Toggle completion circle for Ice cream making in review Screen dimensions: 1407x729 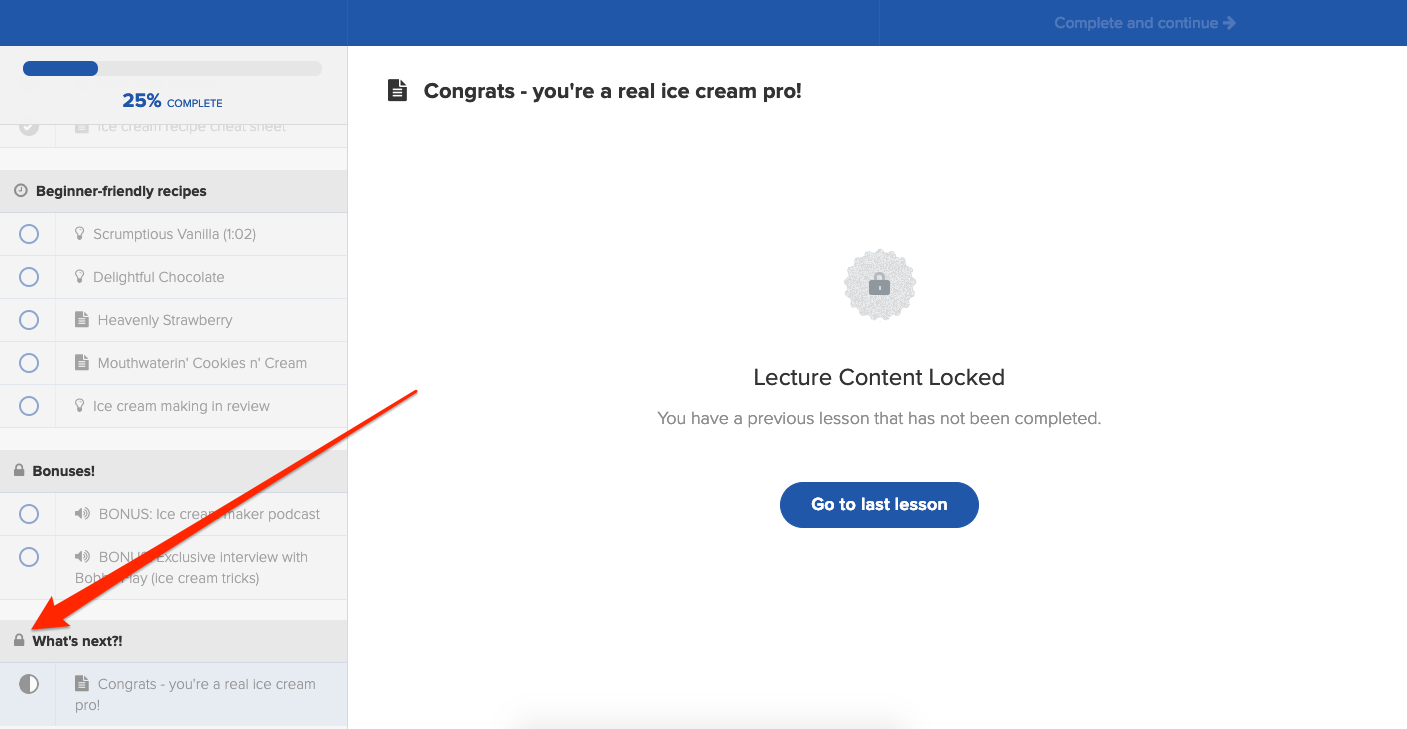point(29,406)
